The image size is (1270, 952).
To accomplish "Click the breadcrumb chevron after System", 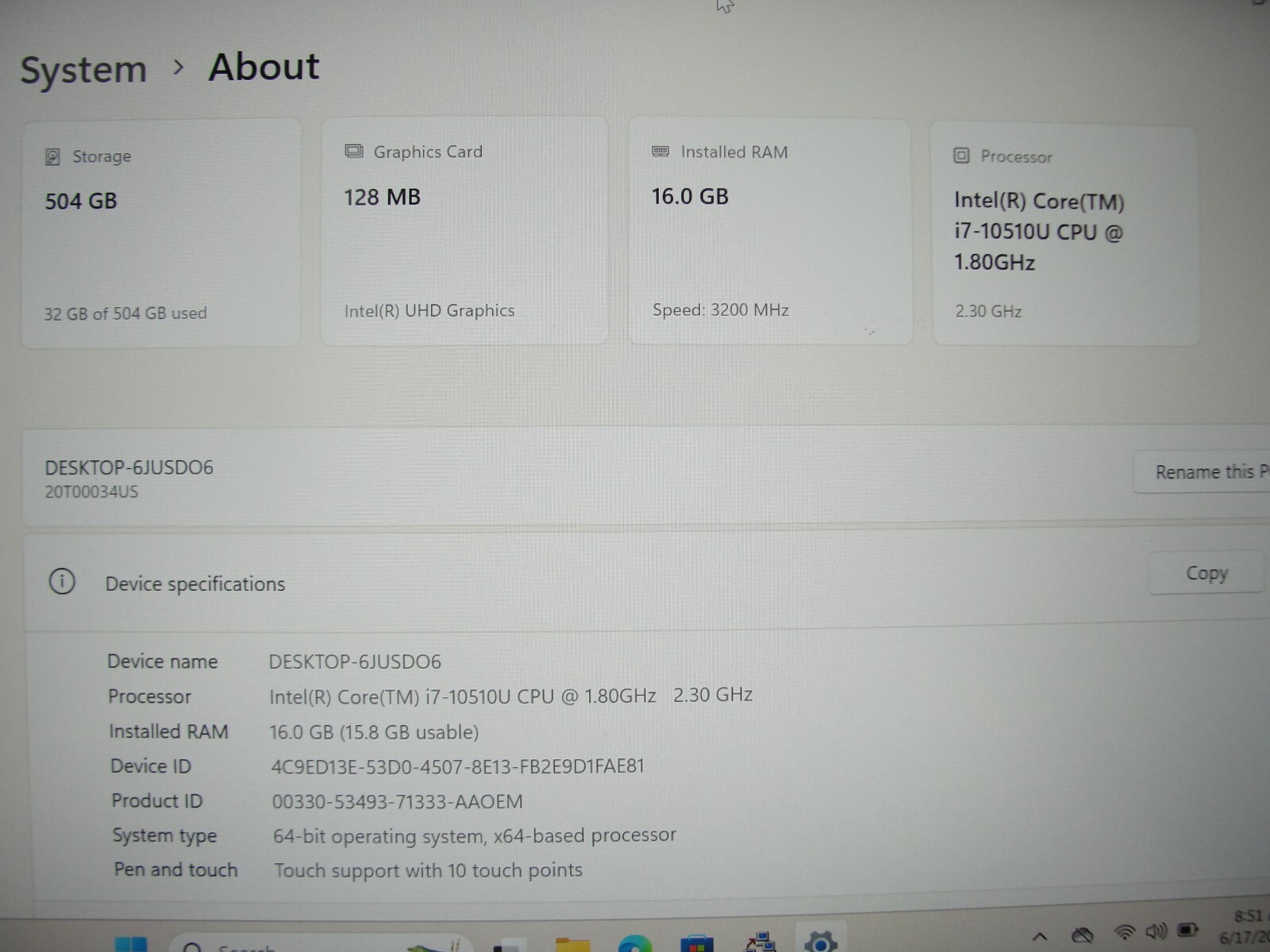I will click(x=179, y=68).
